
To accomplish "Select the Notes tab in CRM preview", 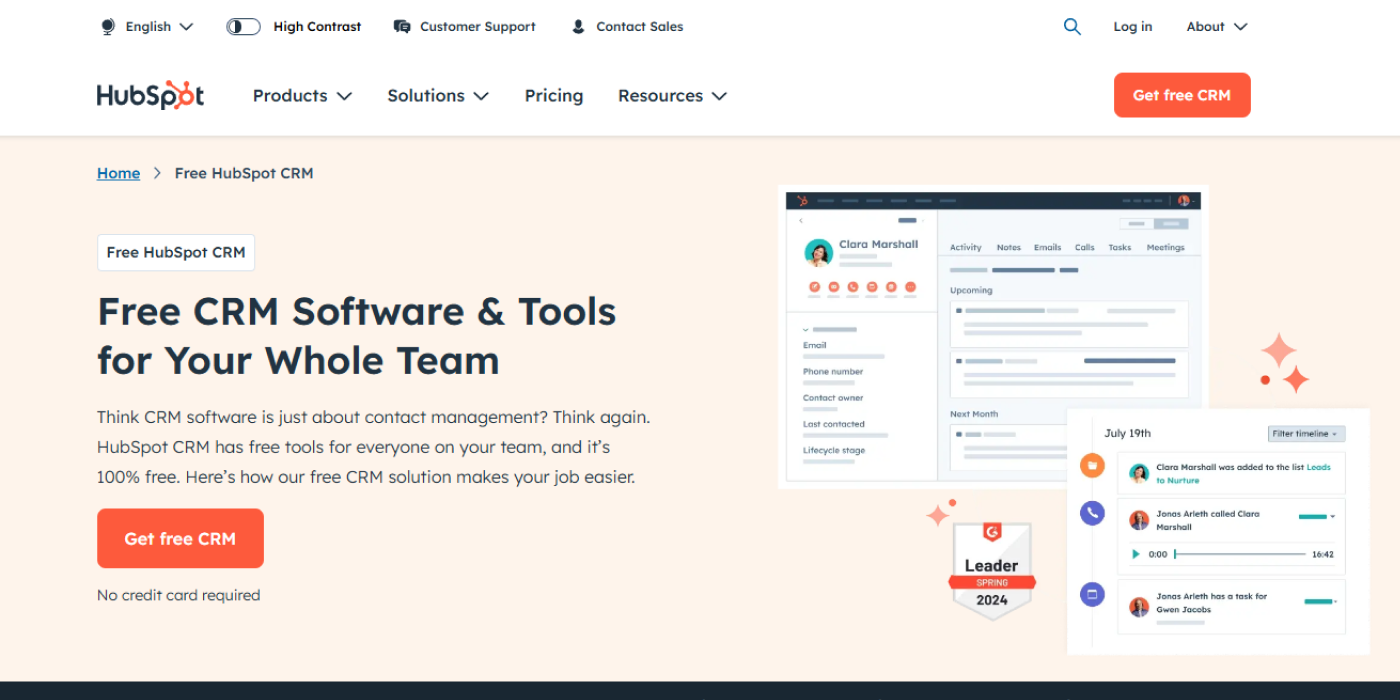I will pos(1009,247).
